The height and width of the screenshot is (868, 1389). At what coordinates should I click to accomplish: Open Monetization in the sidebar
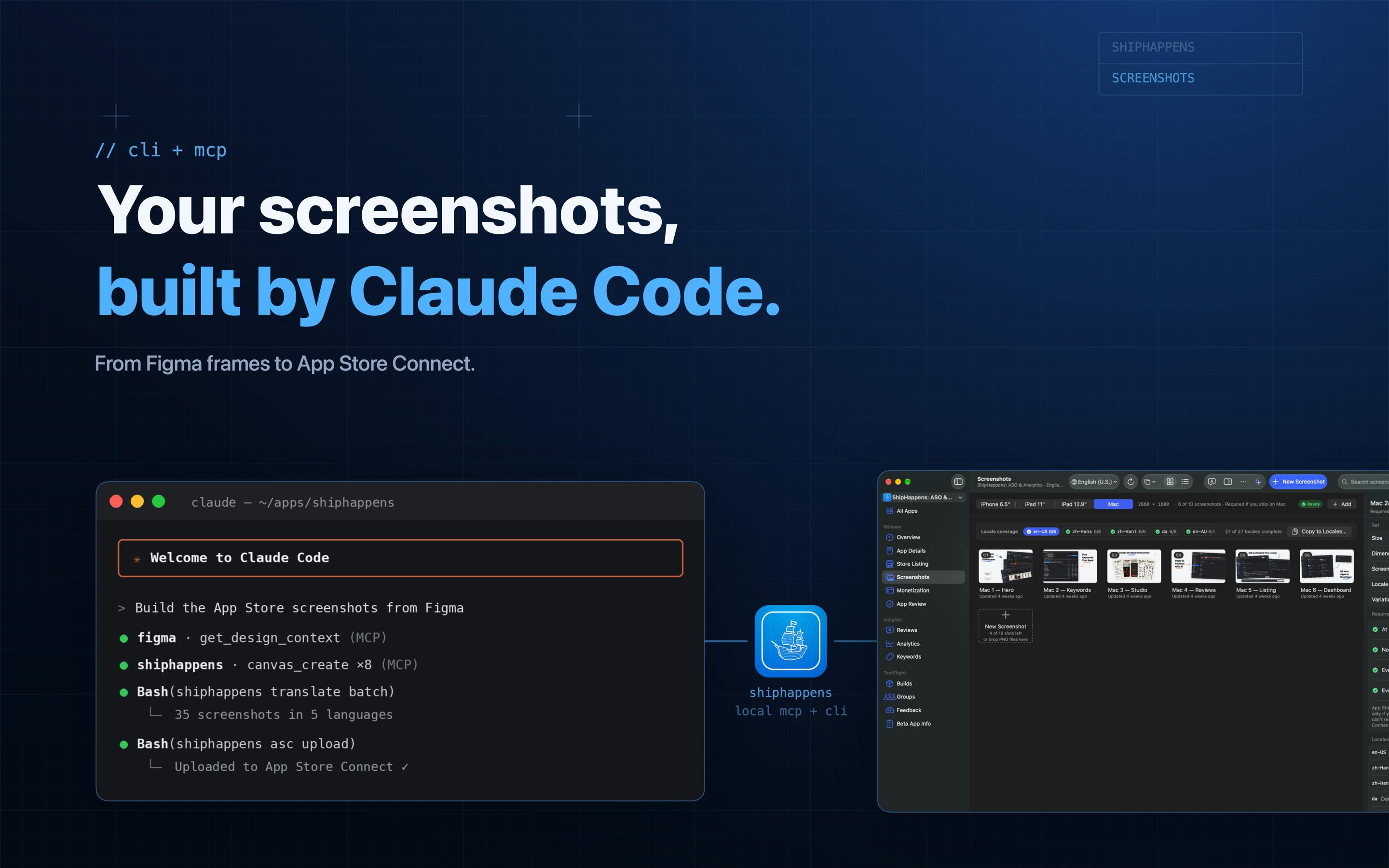point(924,590)
